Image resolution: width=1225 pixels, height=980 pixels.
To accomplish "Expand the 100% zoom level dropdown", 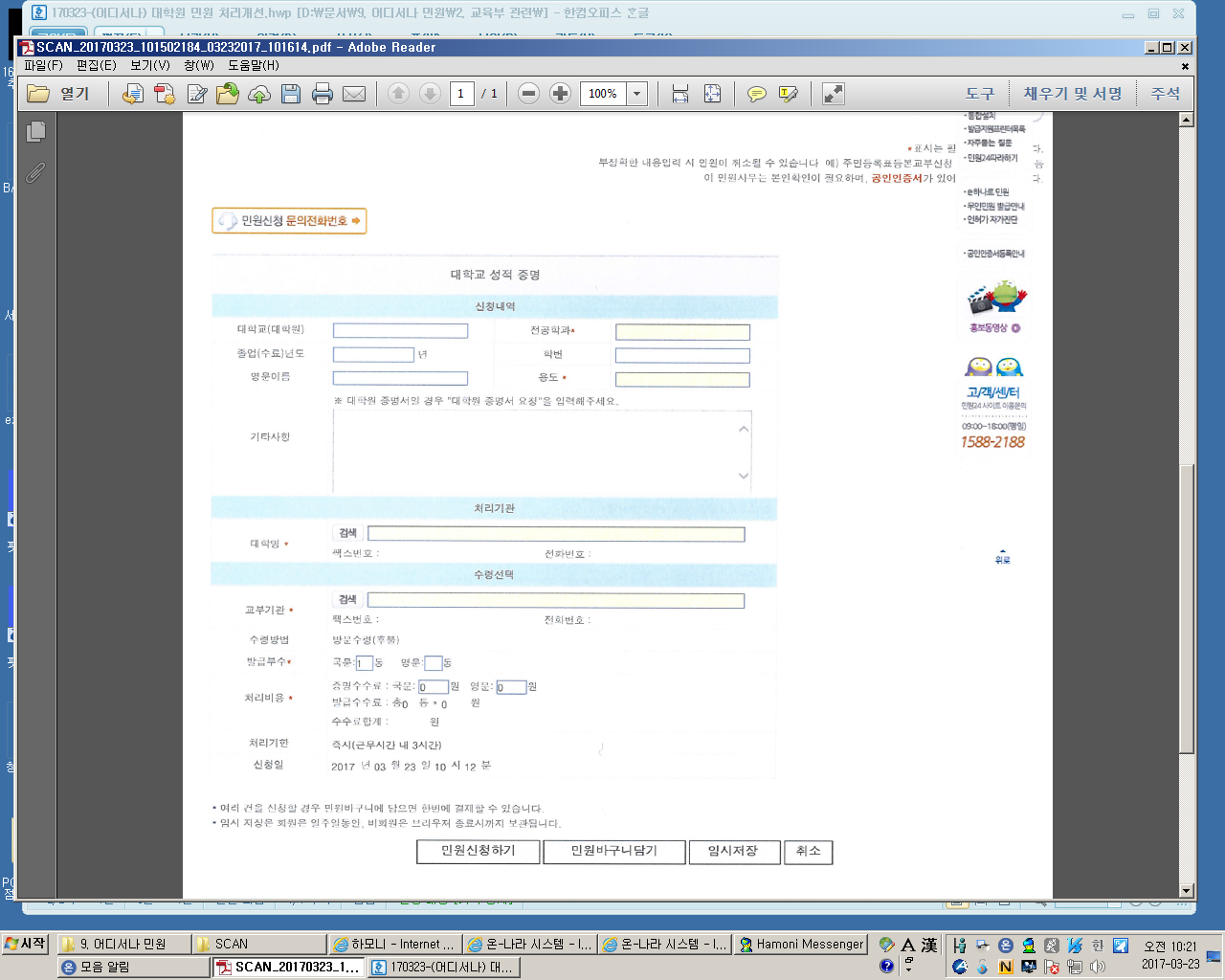I will click(x=637, y=94).
